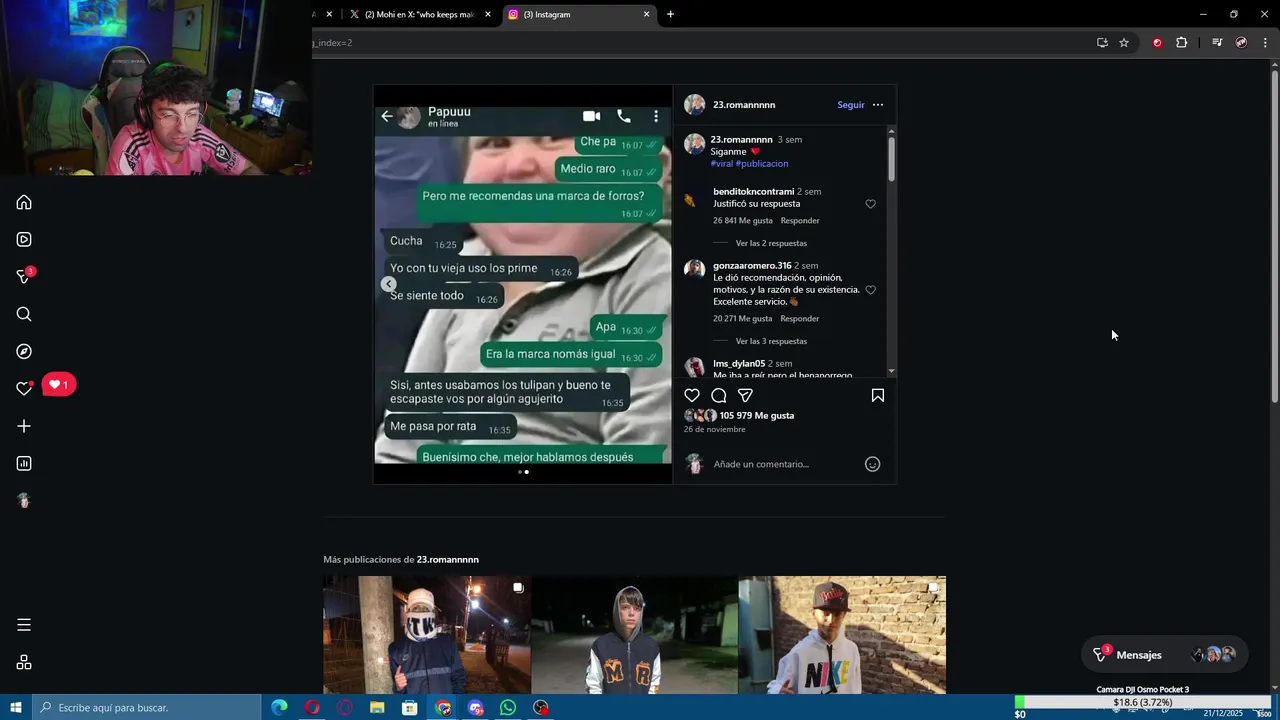Open Notifications heart icon in the sidebar
The height and width of the screenshot is (720, 1280).
coord(24,389)
